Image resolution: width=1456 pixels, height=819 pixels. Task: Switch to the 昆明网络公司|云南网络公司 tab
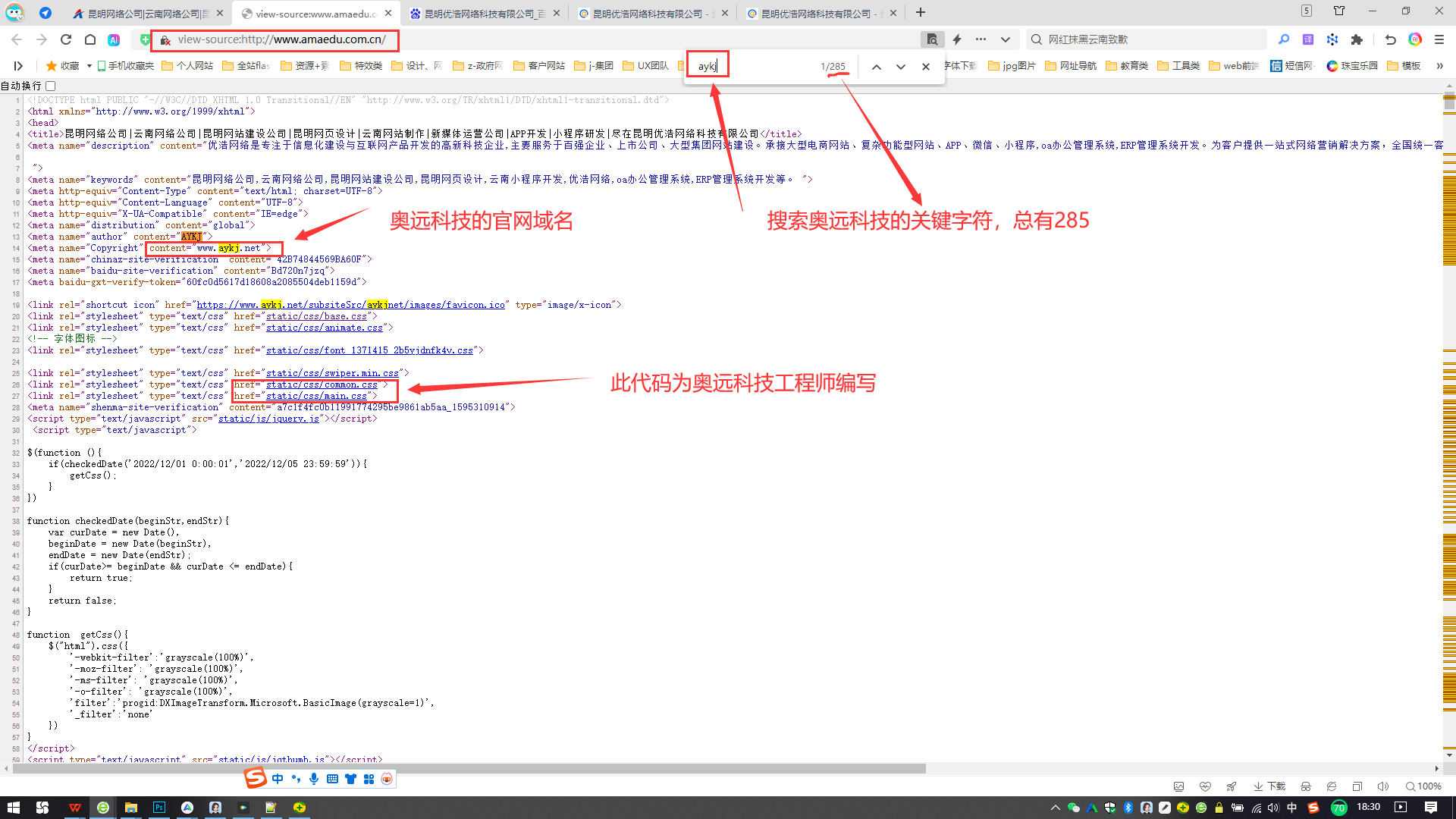(x=144, y=13)
